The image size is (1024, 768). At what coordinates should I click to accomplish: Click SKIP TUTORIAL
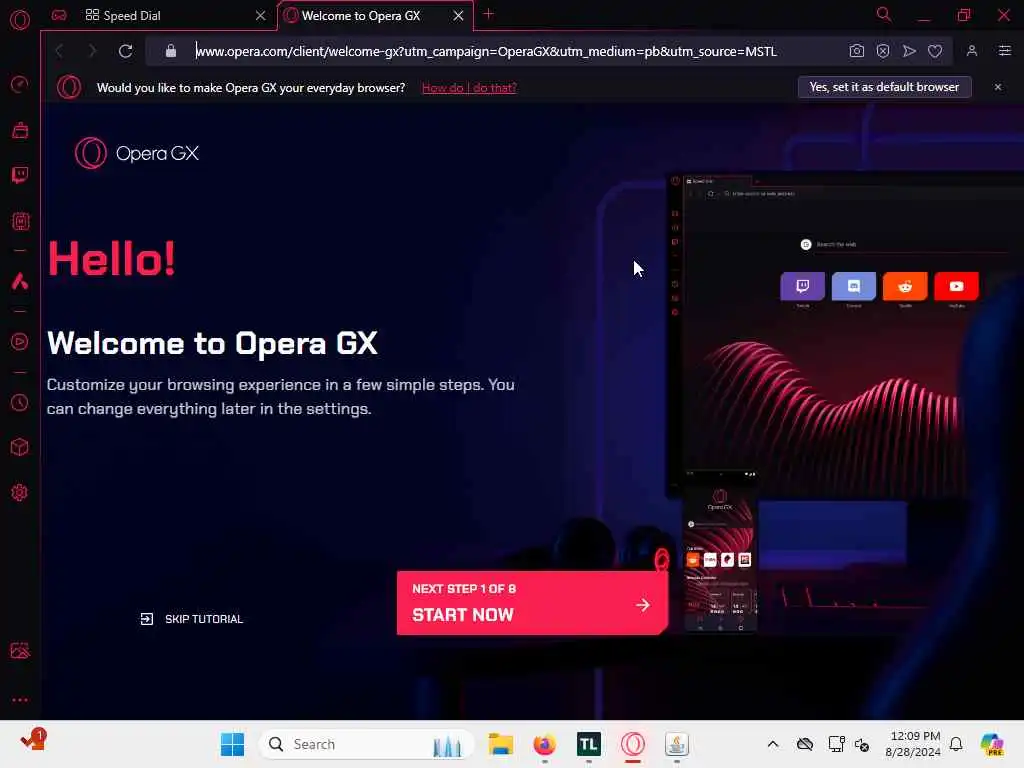tap(191, 618)
